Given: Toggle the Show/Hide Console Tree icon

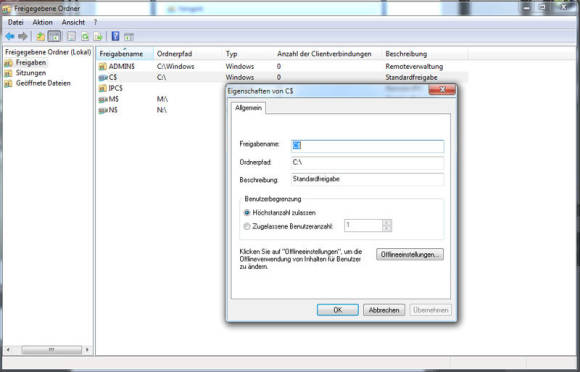Looking at the screenshot, I should (x=54, y=36).
